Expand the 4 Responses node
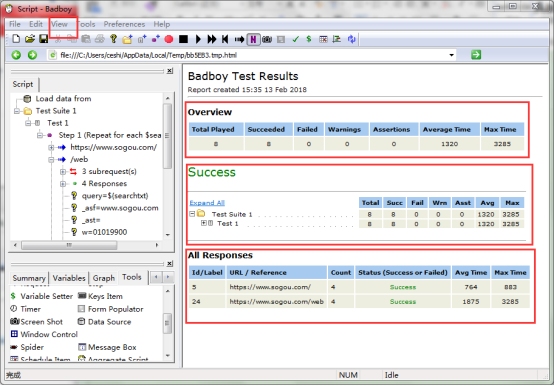Viewport: 554px width, 386px height. click(x=63, y=184)
